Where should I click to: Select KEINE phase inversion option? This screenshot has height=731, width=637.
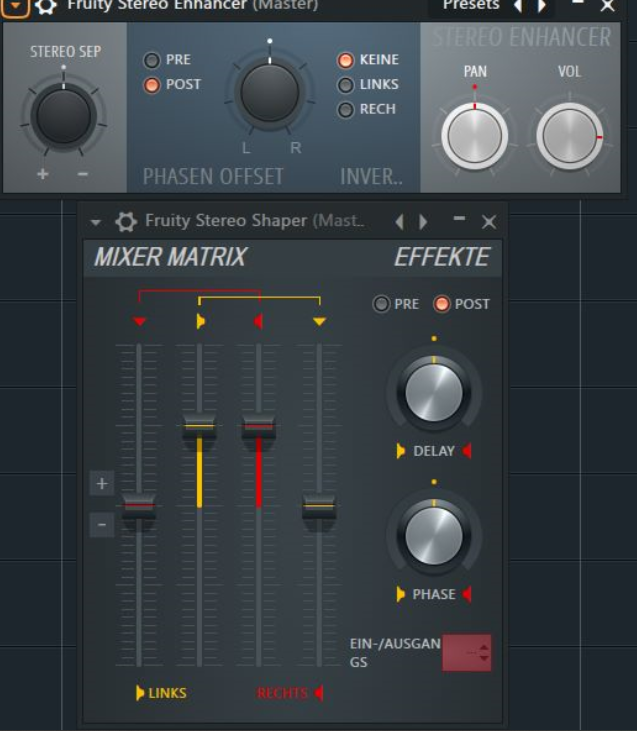tap(346, 60)
